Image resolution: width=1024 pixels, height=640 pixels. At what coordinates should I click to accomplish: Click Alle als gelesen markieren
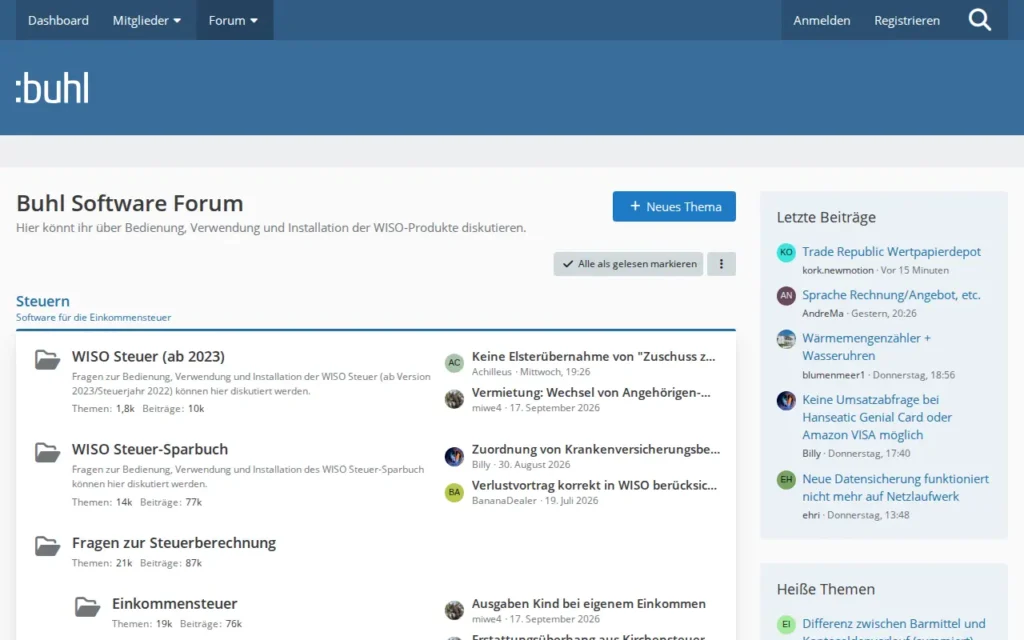[628, 264]
